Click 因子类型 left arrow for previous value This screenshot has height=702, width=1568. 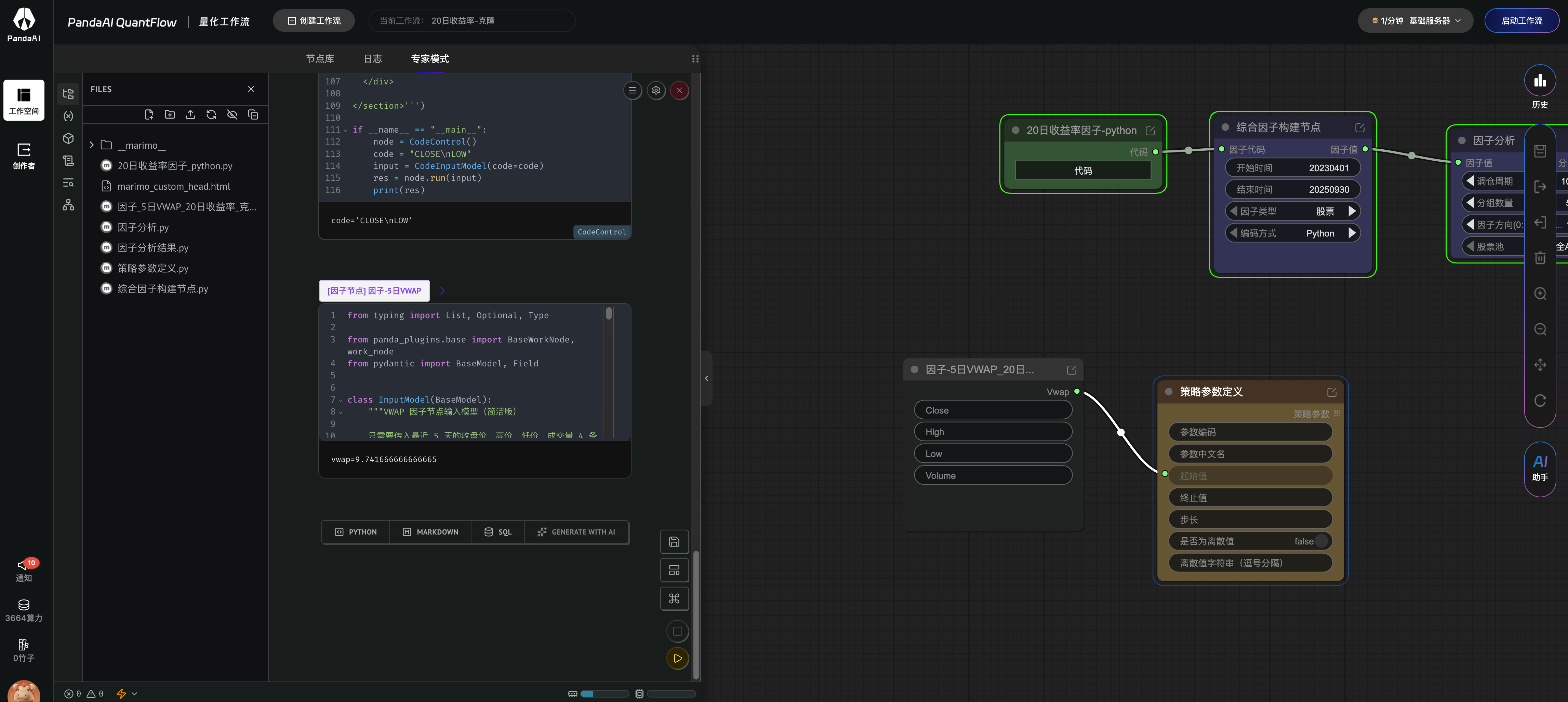point(1233,211)
